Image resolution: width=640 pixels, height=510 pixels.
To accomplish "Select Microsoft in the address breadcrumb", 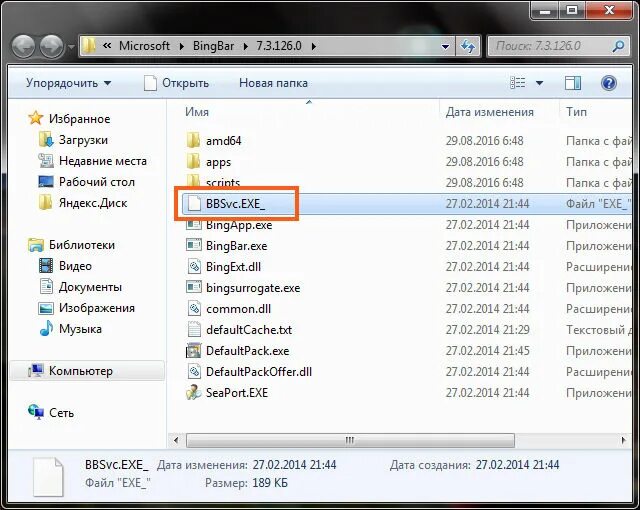I will [x=144, y=46].
